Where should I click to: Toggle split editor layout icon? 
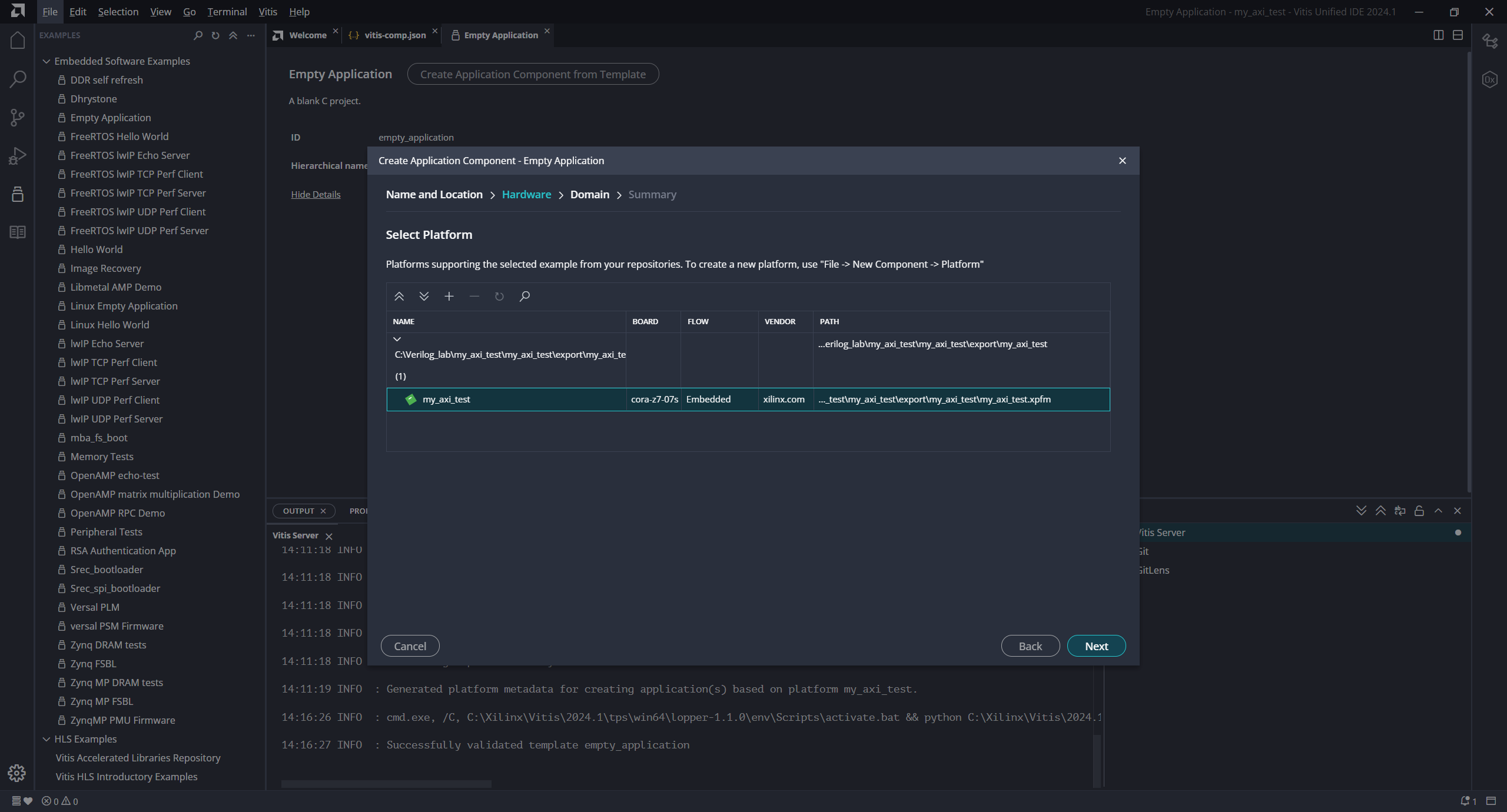pyautogui.click(x=1438, y=35)
